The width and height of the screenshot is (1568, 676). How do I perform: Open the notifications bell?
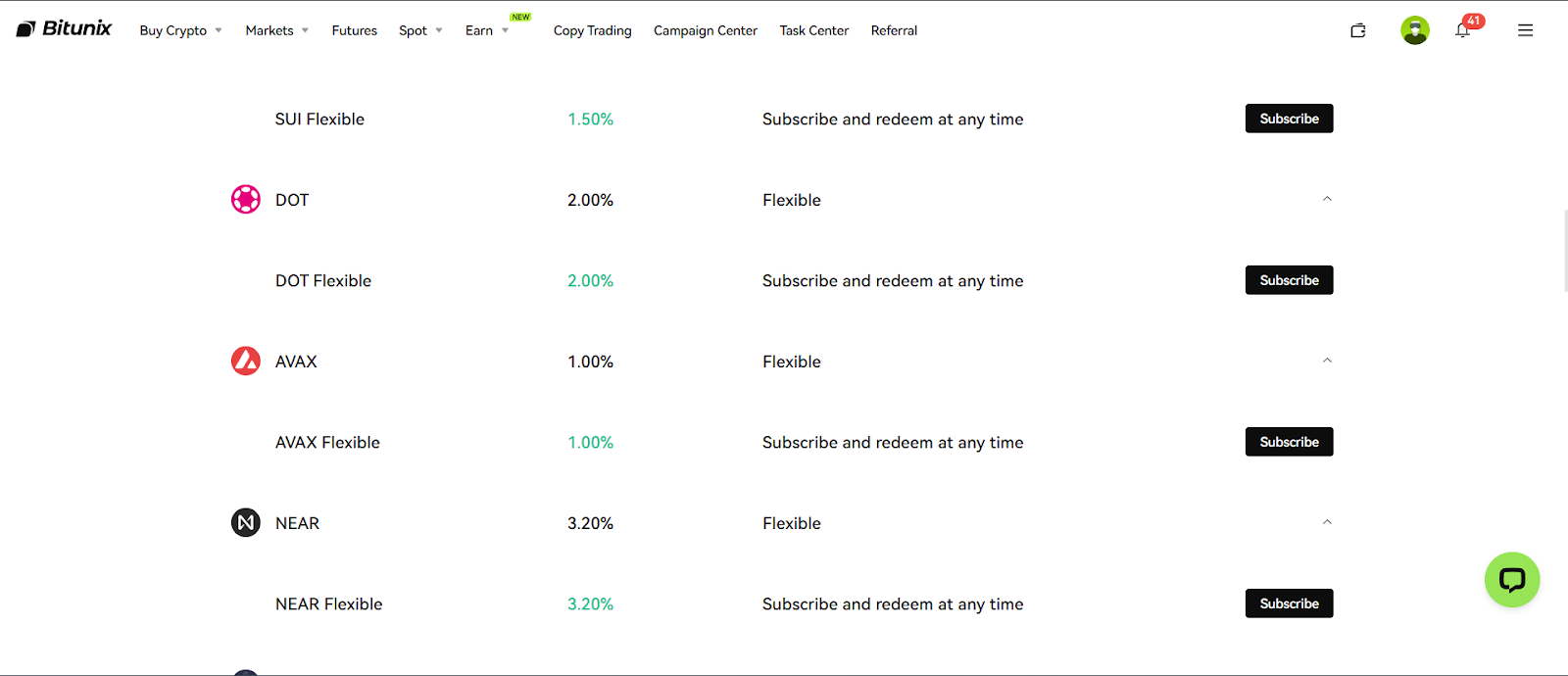[x=1462, y=30]
